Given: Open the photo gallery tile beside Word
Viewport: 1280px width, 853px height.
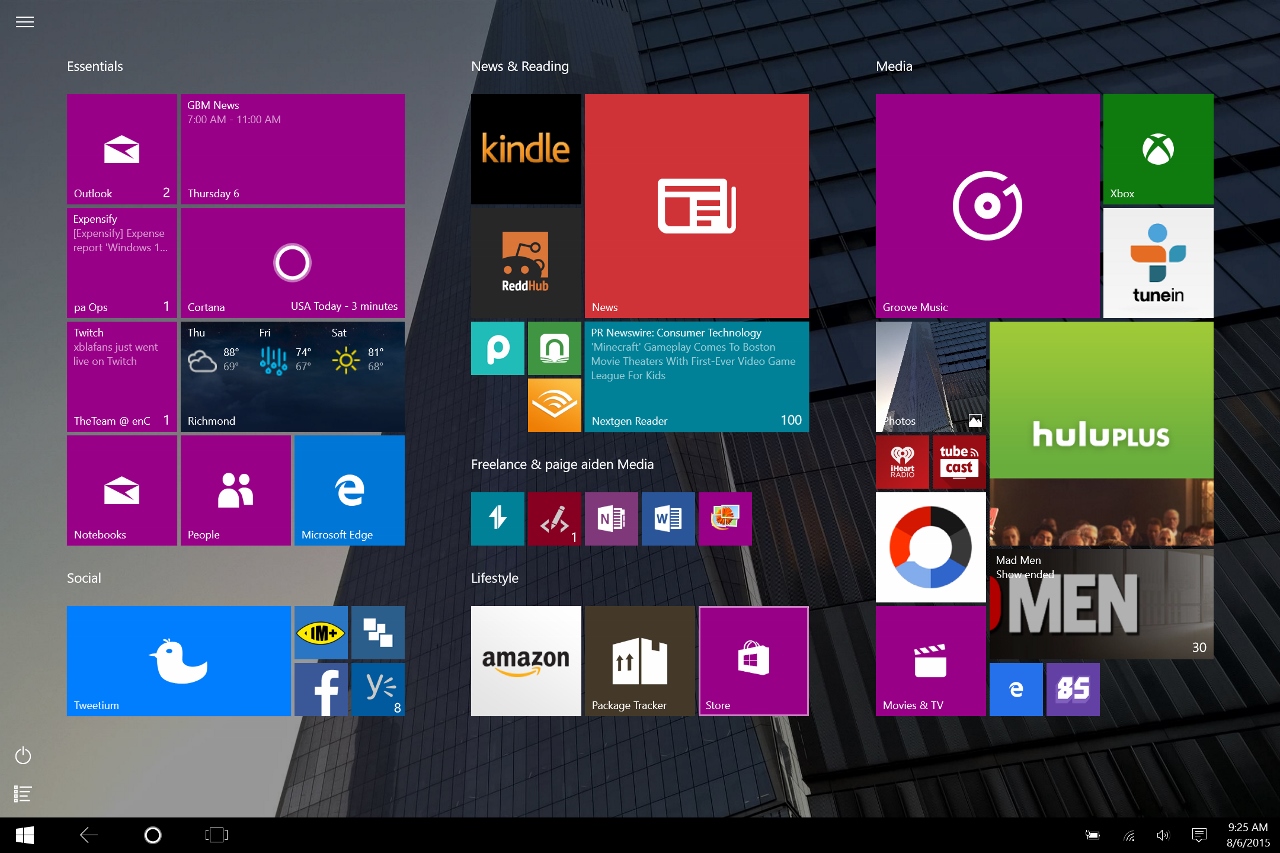Looking at the screenshot, I should [x=725, y=518].
